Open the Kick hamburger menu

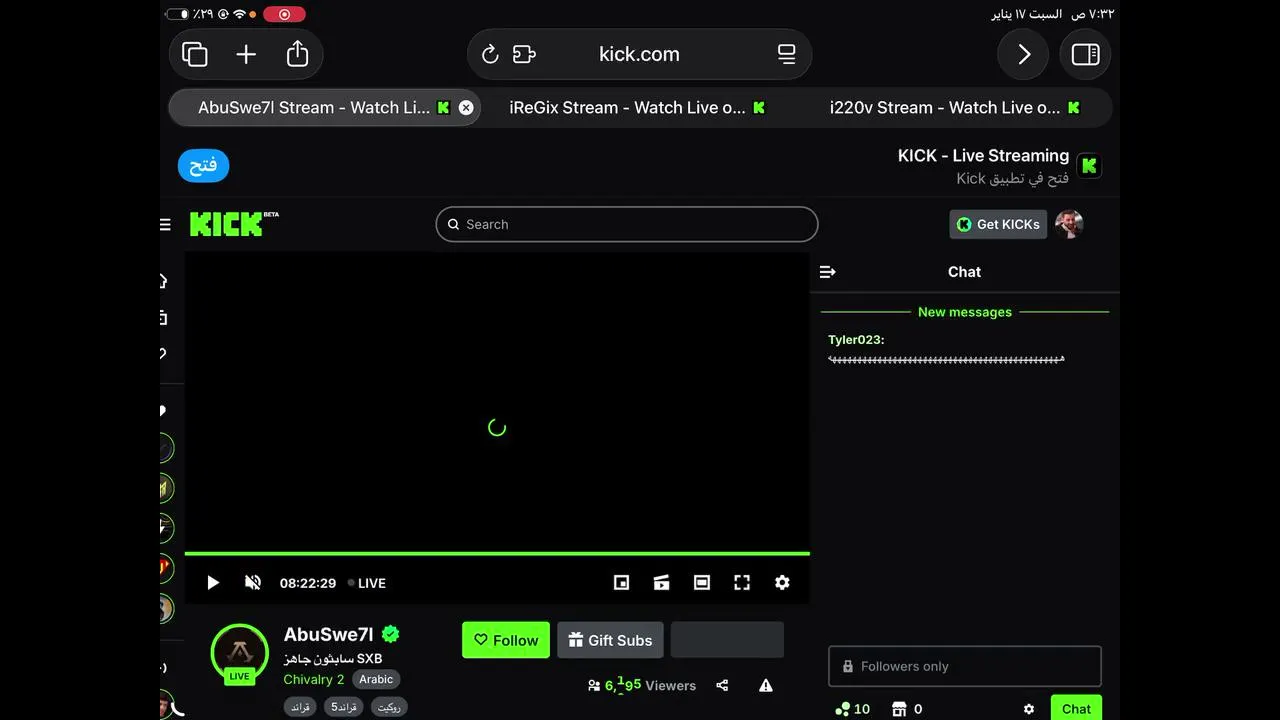click(165, 225)
